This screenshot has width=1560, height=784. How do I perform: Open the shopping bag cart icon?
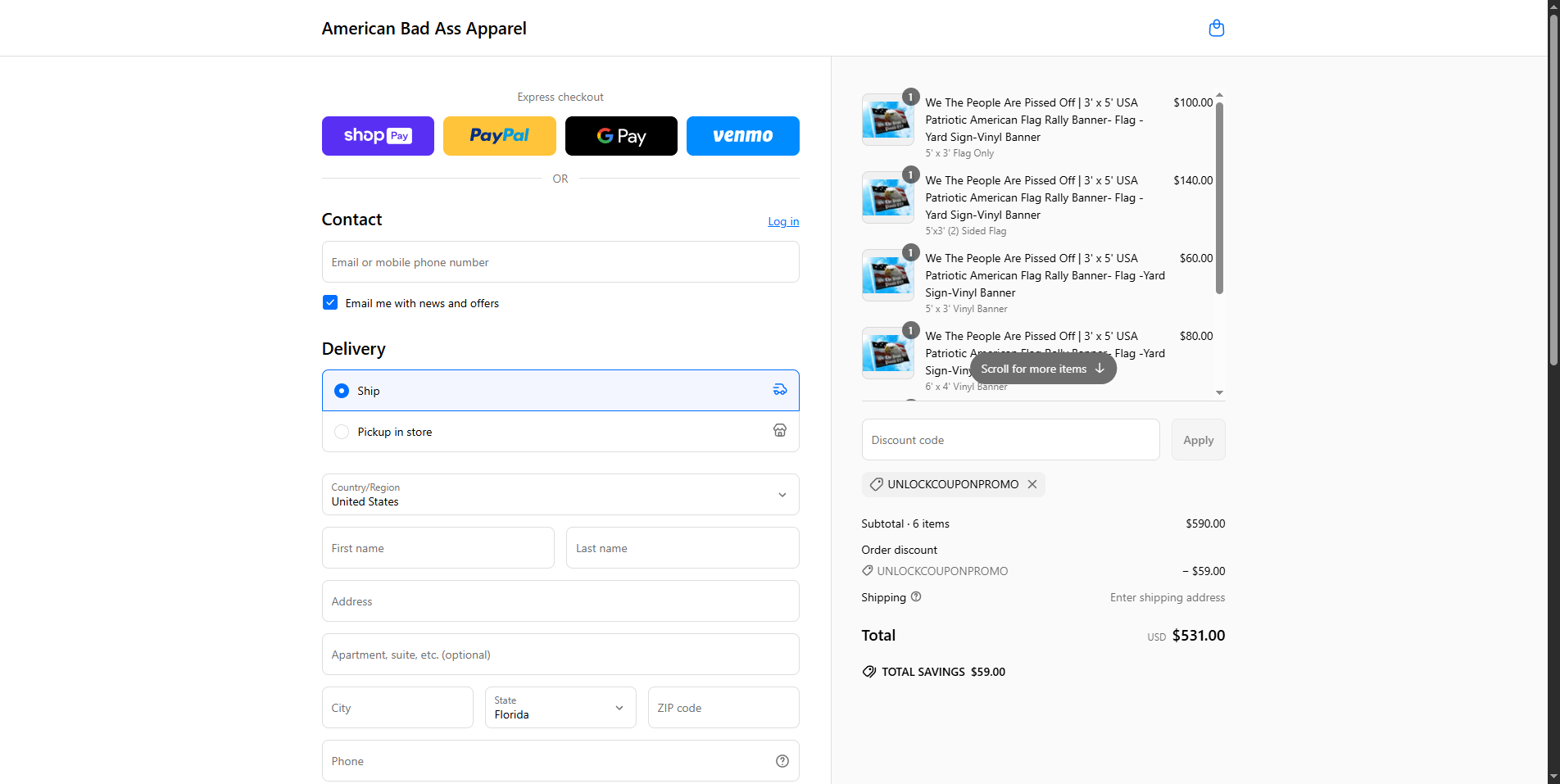pos(1217,29)
